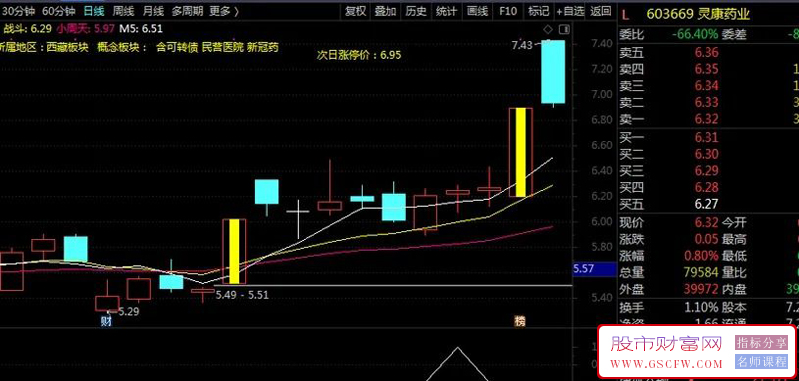Click the 现价 current price 6.32
Screen dimensions: 799x381
point(706,223)
